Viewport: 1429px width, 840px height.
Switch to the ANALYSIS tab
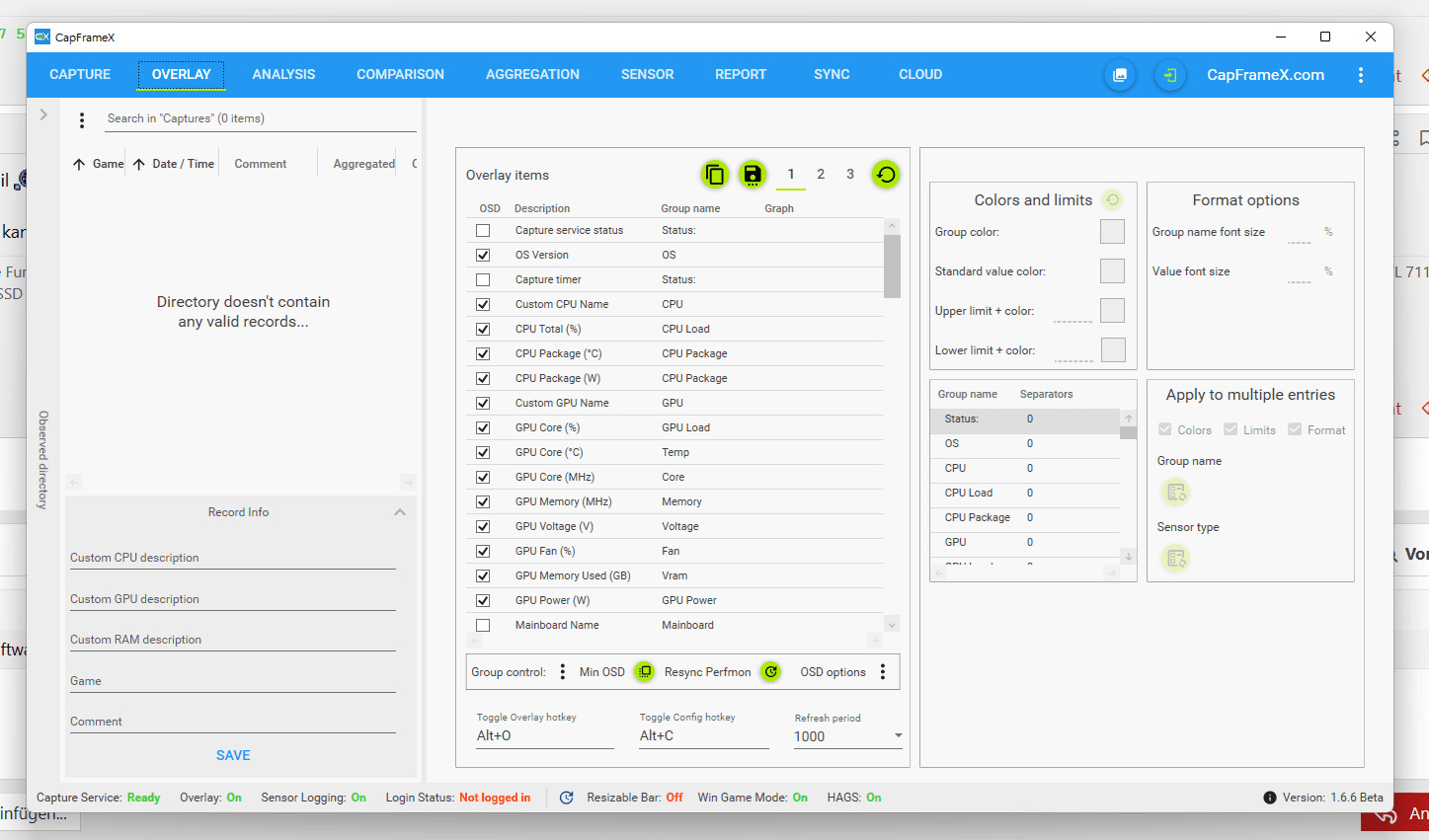[x=283, y=74]
